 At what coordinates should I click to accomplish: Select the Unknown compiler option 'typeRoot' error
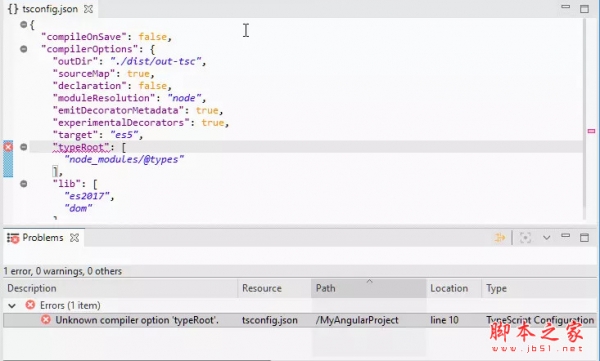coord(137,320)
